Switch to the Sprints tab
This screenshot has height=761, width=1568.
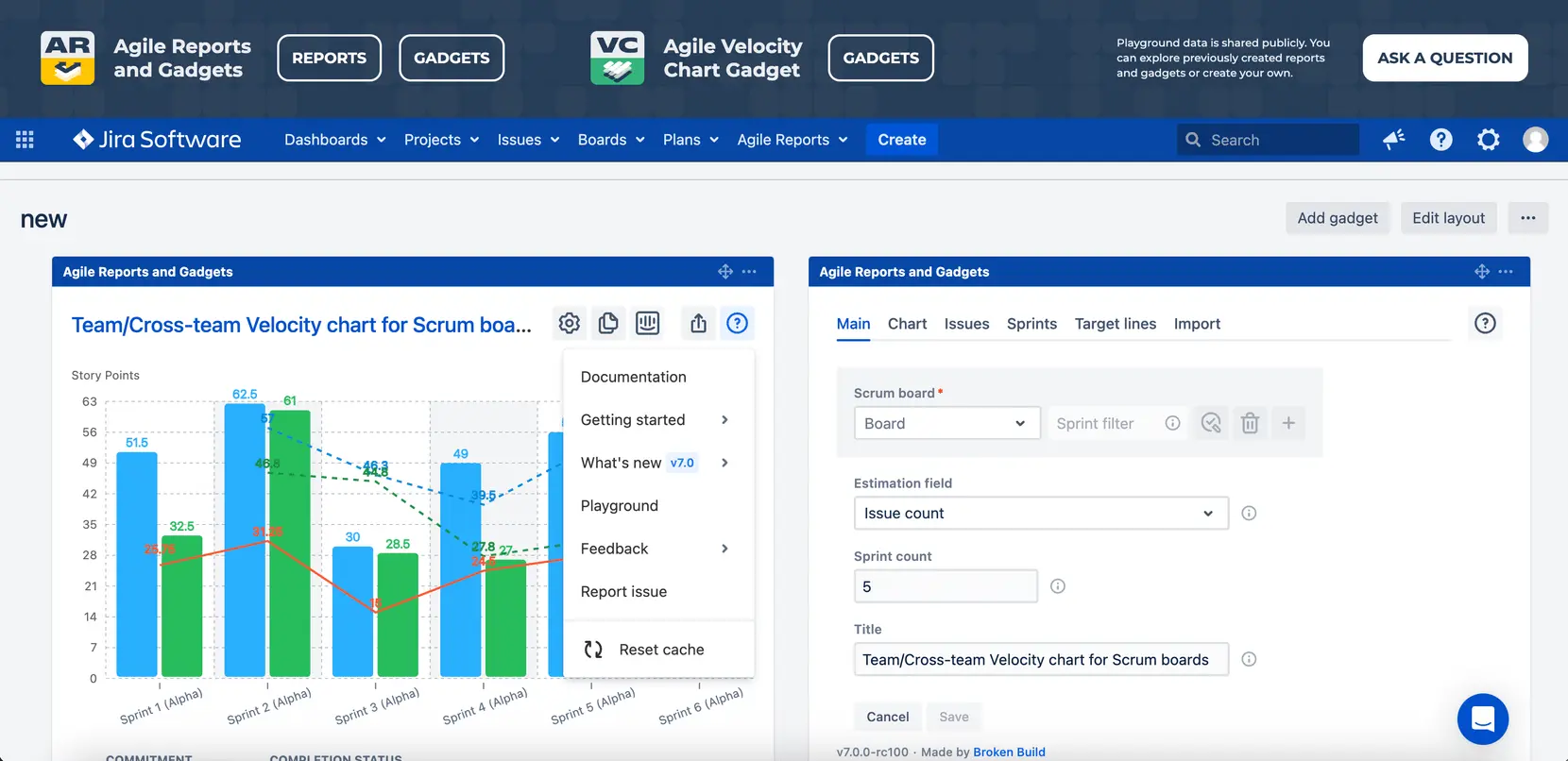1031,324
